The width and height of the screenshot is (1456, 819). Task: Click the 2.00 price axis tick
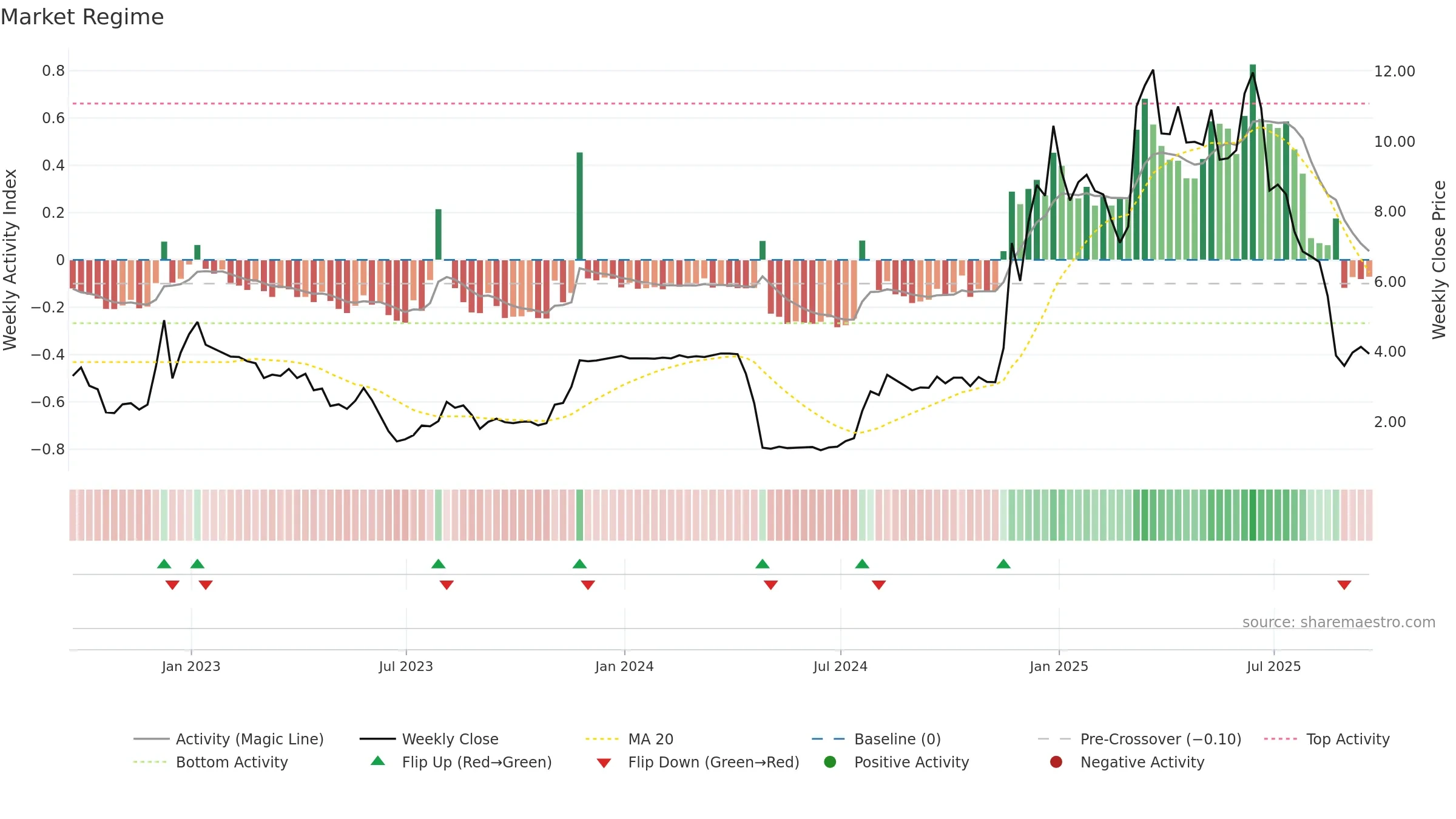click(1390, 422)
